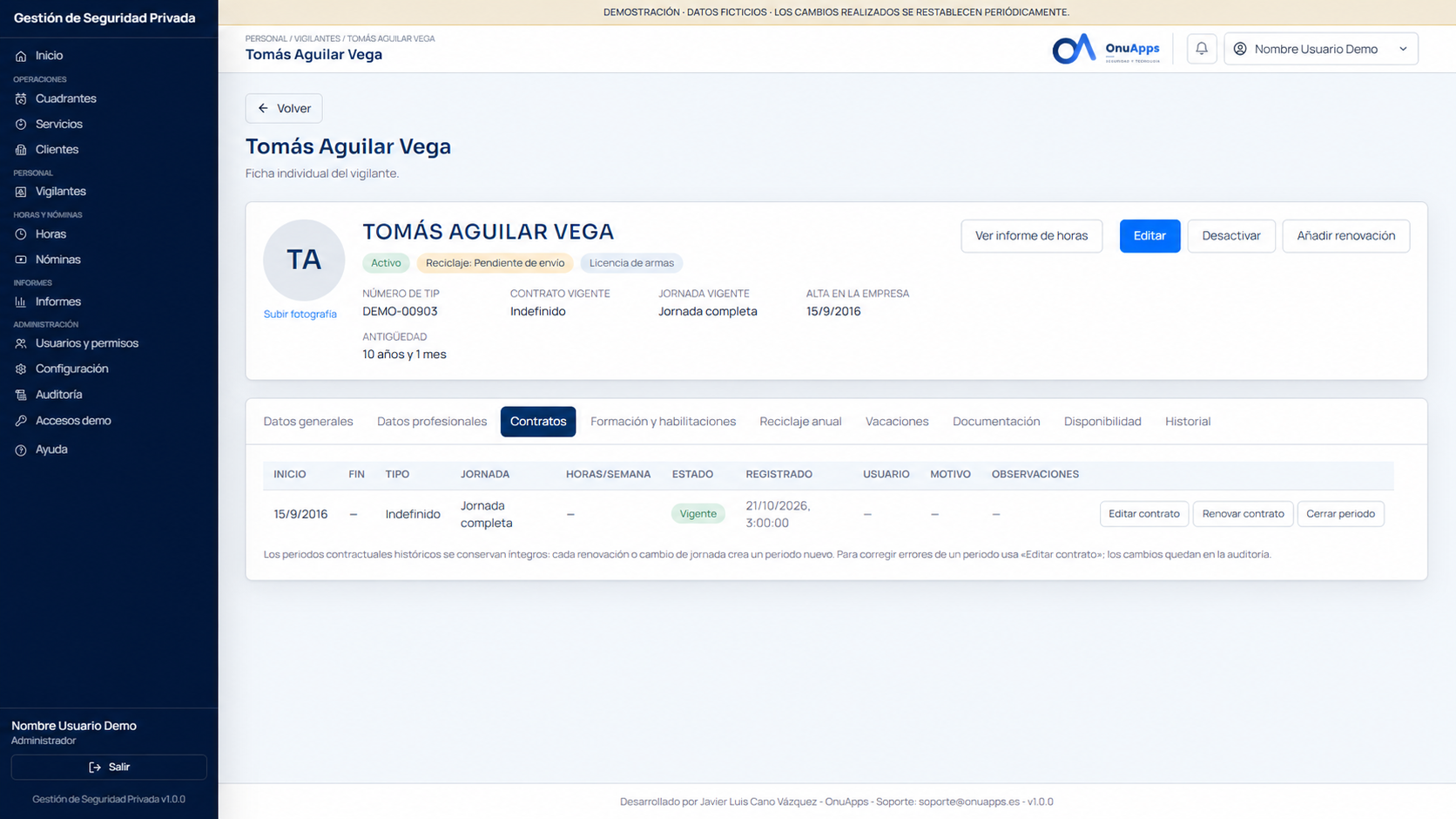Image resolution: width=1456 pixels, height=819 pixels.
Task: Click the user avatar icon in header
Action: [1240, 49]
